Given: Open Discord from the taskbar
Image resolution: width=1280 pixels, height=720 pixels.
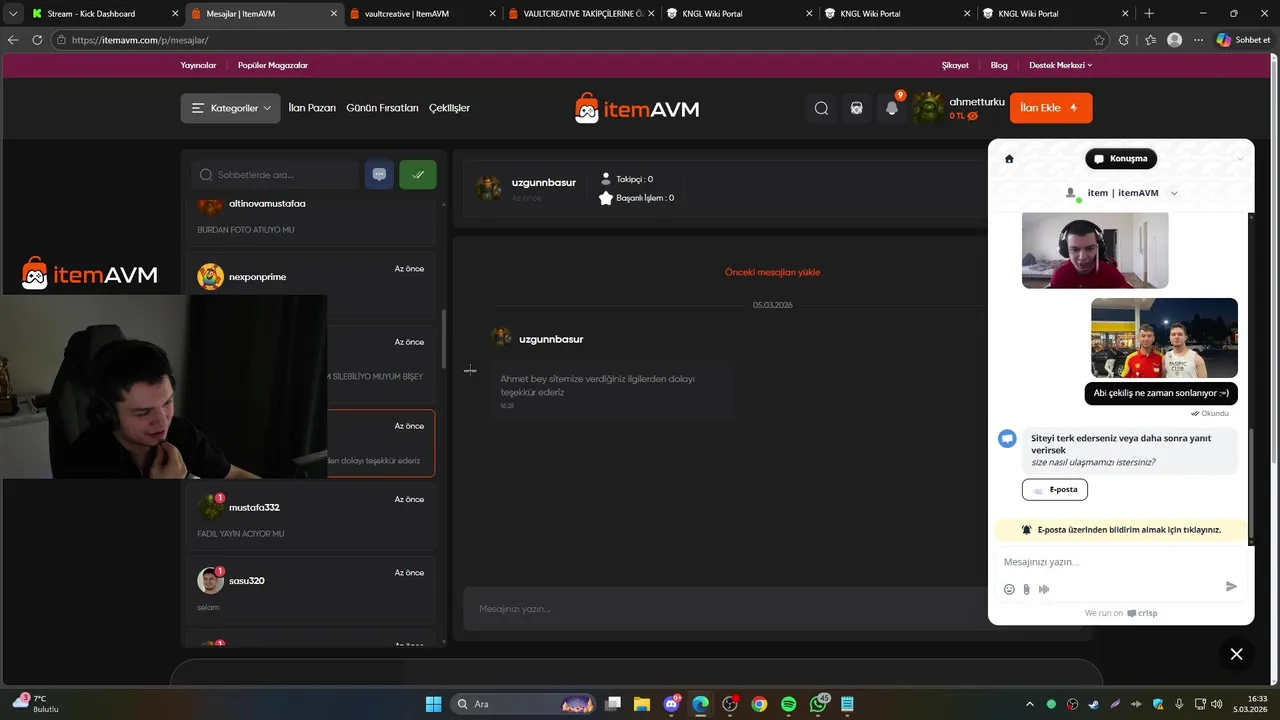Looking at the screenshot, I should pos(672,704).
